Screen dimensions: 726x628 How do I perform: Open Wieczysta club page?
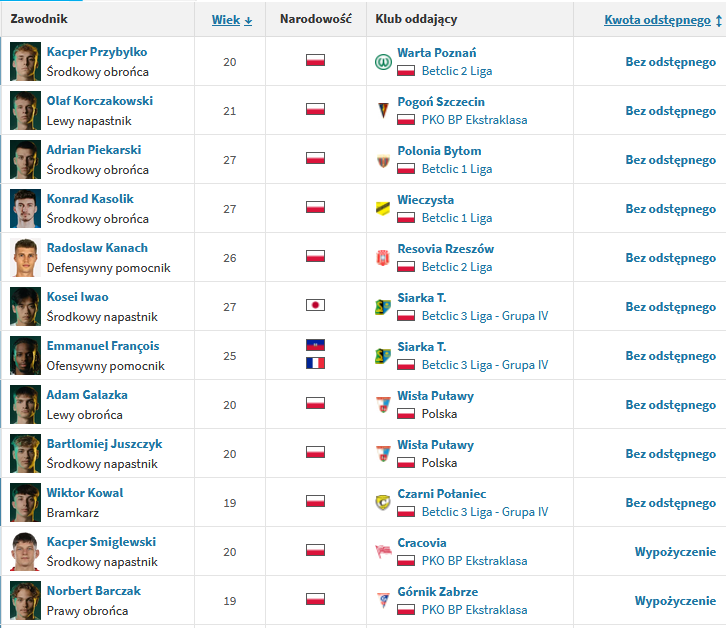tap(426, 200)
